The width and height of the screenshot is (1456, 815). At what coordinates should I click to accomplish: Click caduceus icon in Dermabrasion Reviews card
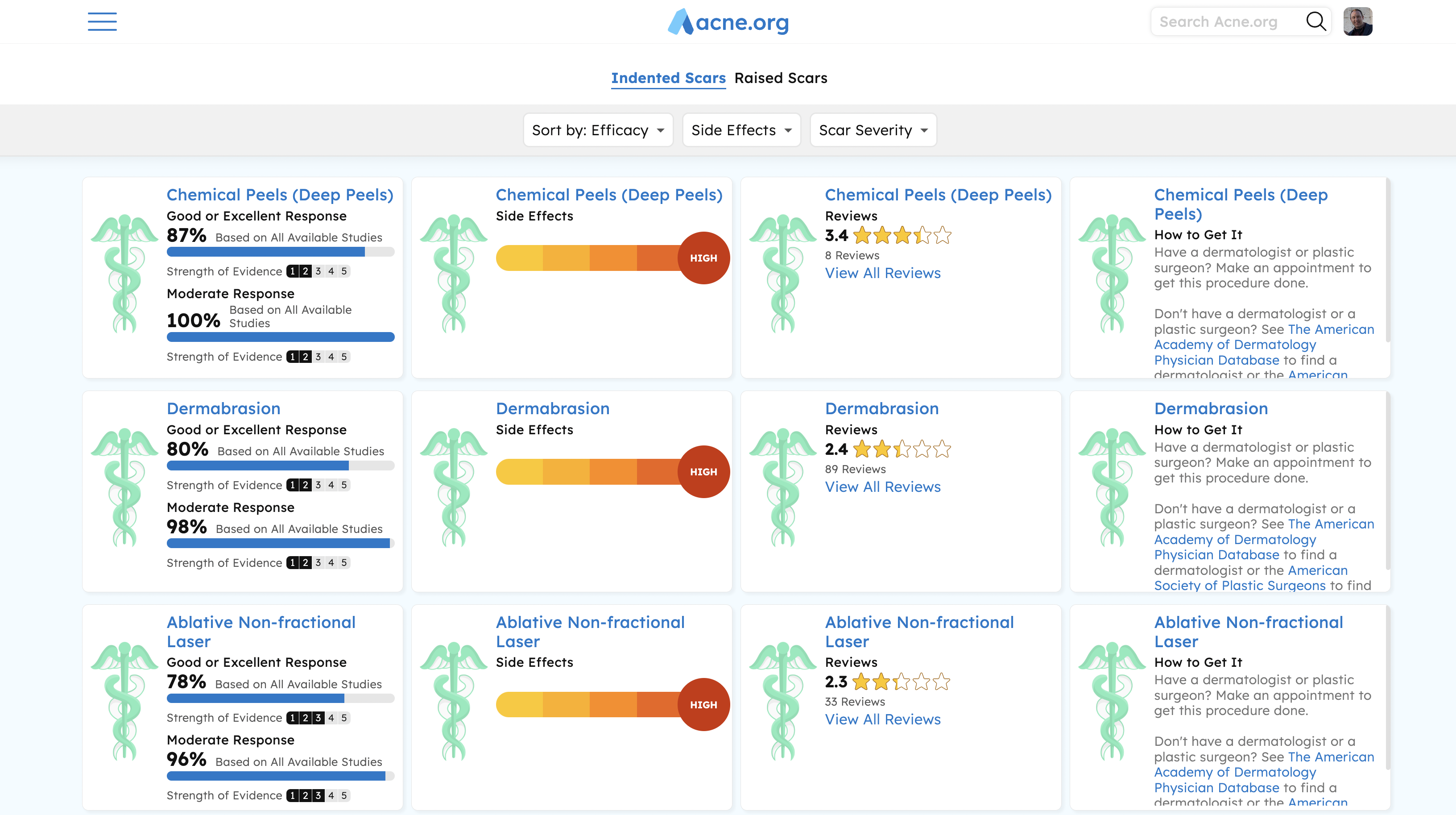tap(783, 487)
